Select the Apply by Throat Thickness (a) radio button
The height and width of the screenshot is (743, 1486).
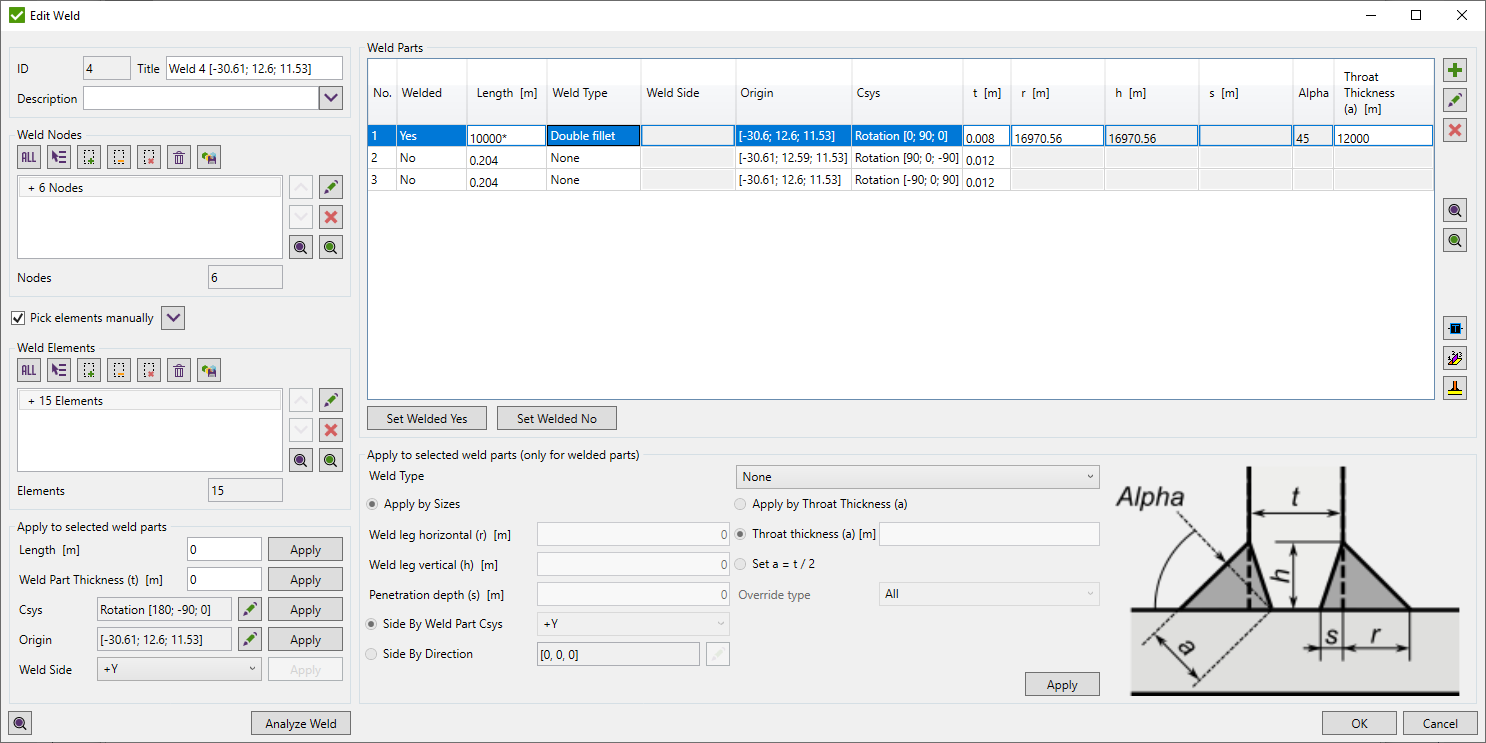740,503
